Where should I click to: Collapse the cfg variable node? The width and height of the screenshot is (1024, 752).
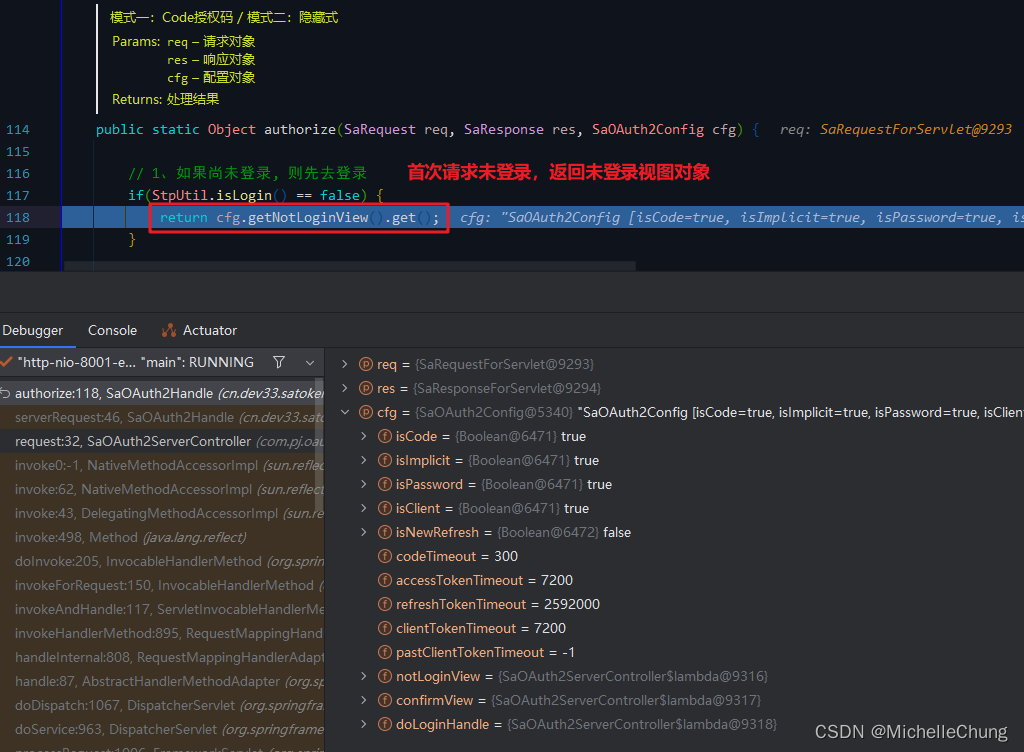345,413
